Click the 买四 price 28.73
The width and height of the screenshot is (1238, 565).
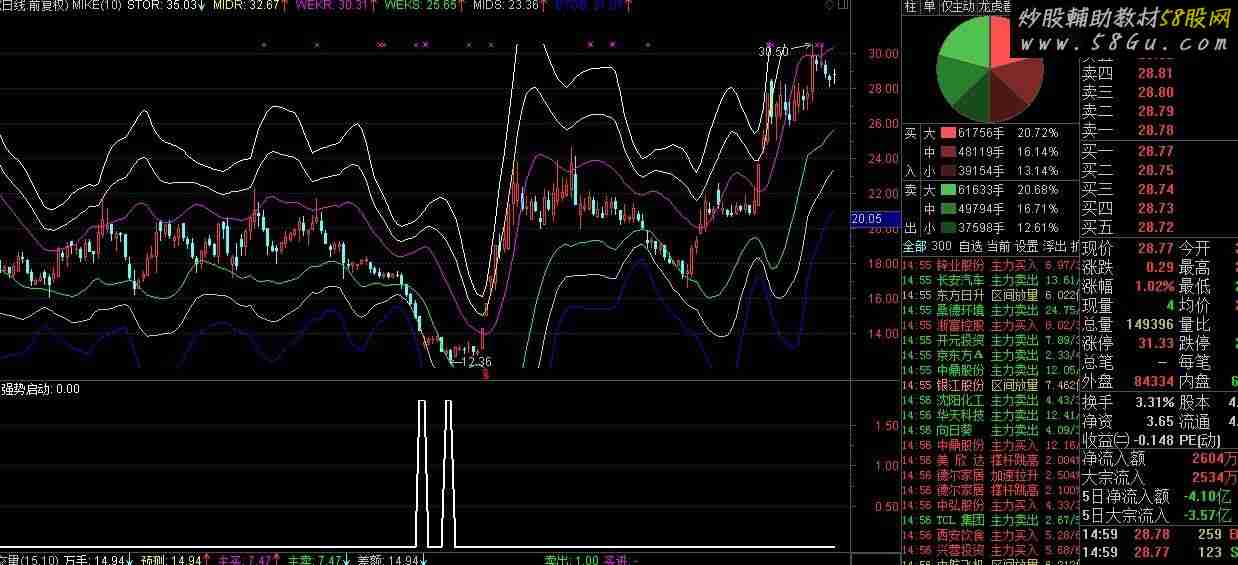[1154, 208]
